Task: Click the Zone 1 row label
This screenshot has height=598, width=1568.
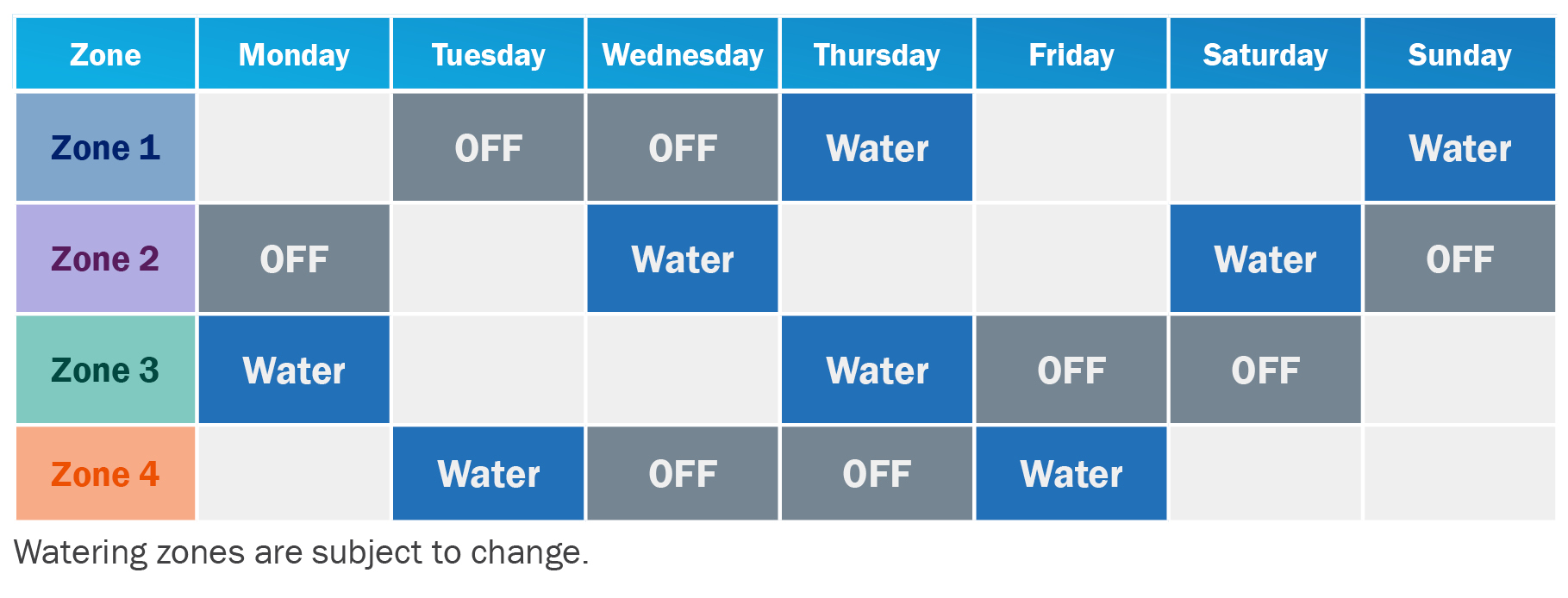Action: coord(105,147)
